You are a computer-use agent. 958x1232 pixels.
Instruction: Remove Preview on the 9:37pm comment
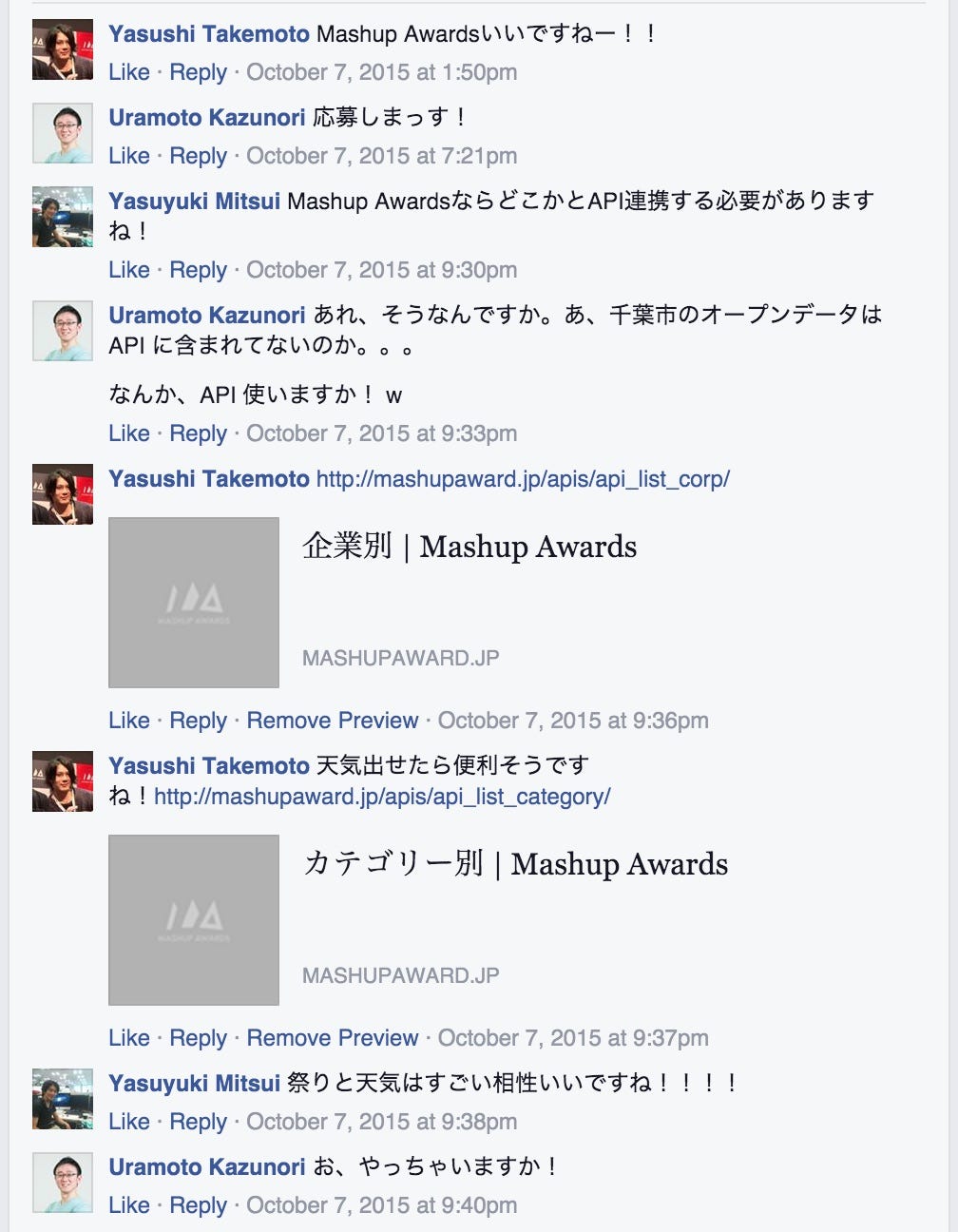click(333, 1038)
